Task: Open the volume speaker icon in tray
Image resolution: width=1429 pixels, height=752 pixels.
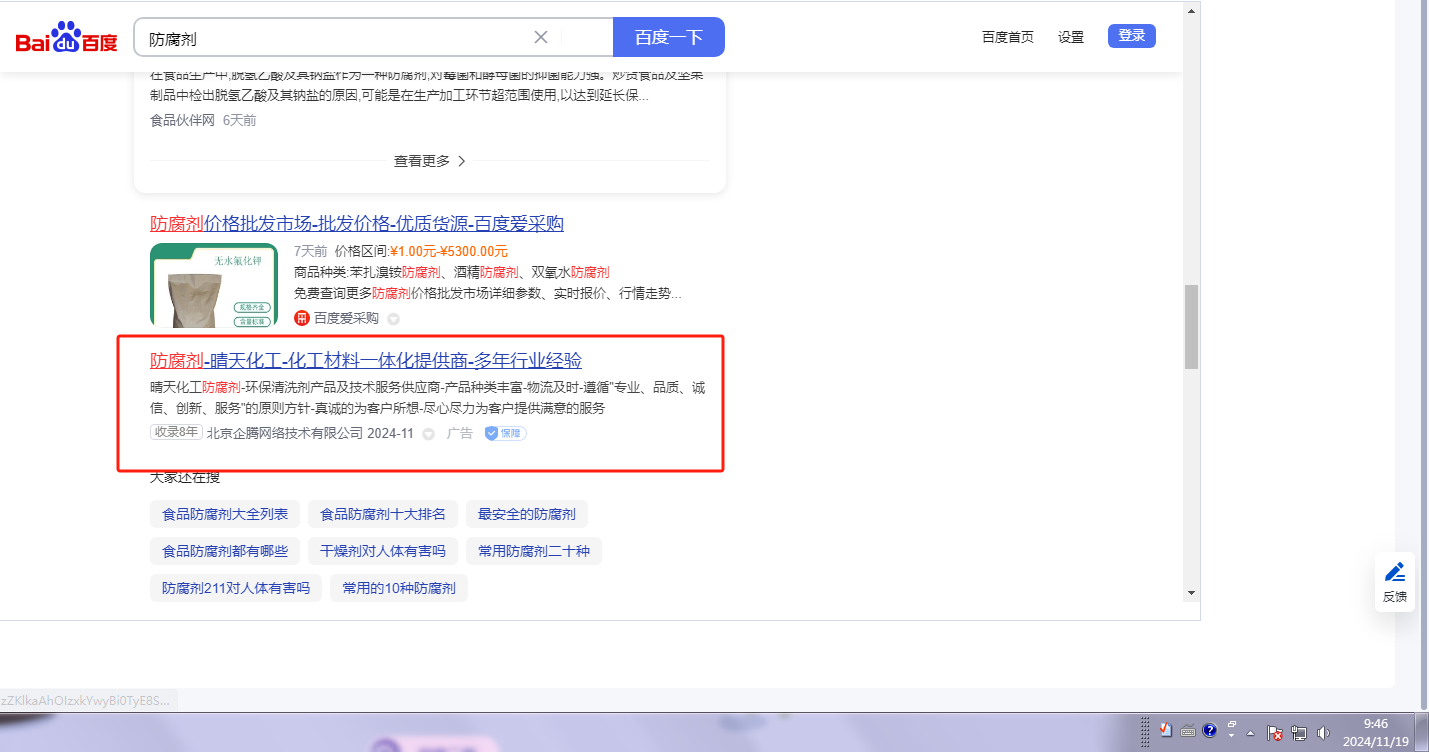Action: click(x=1324, y=732)
